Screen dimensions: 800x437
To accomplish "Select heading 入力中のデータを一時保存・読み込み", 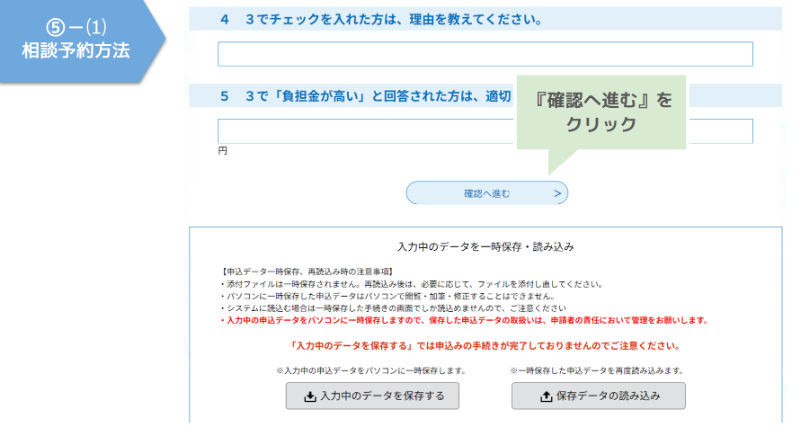I will coord(486,247).
